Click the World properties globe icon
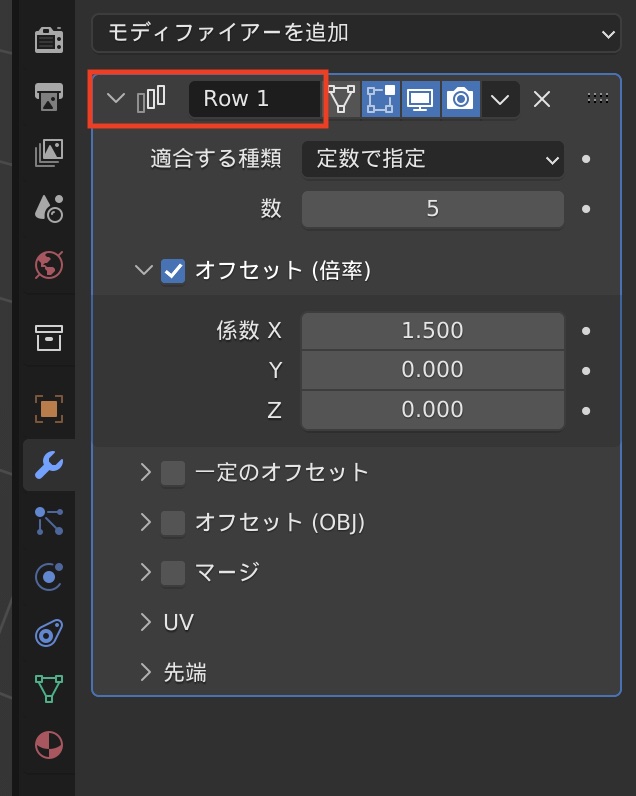Viewport: 636px width, 796px height. [x=48, y=264]
